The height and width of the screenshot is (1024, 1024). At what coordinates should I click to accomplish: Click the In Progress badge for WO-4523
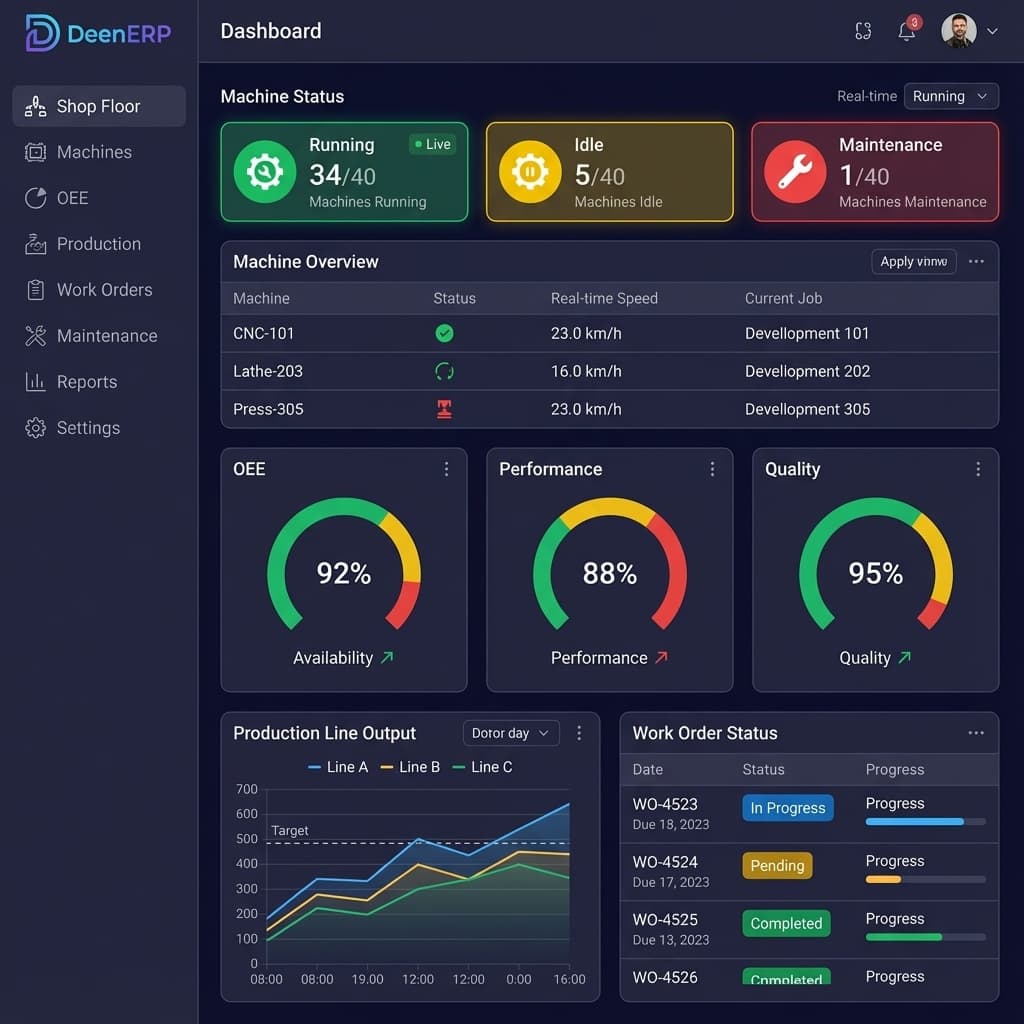(788, 808)
